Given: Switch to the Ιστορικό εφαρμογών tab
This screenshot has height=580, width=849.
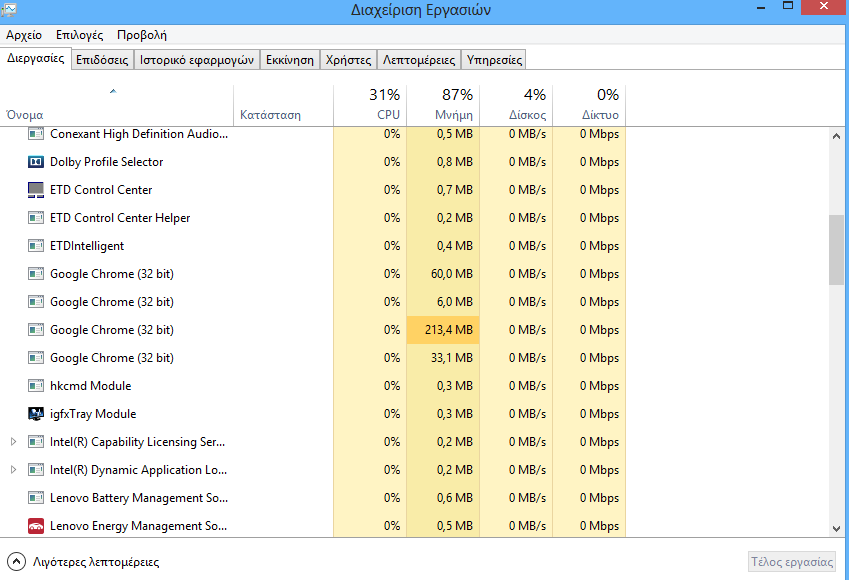Looking at the screenshot, I should click(x=197, y=60).
